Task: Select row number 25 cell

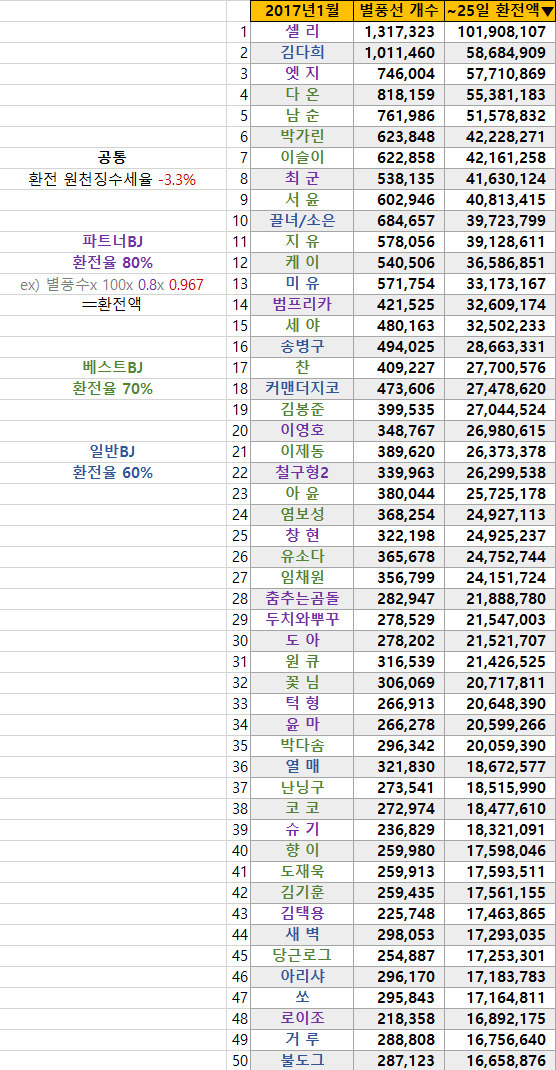Action: pos(239,536)
